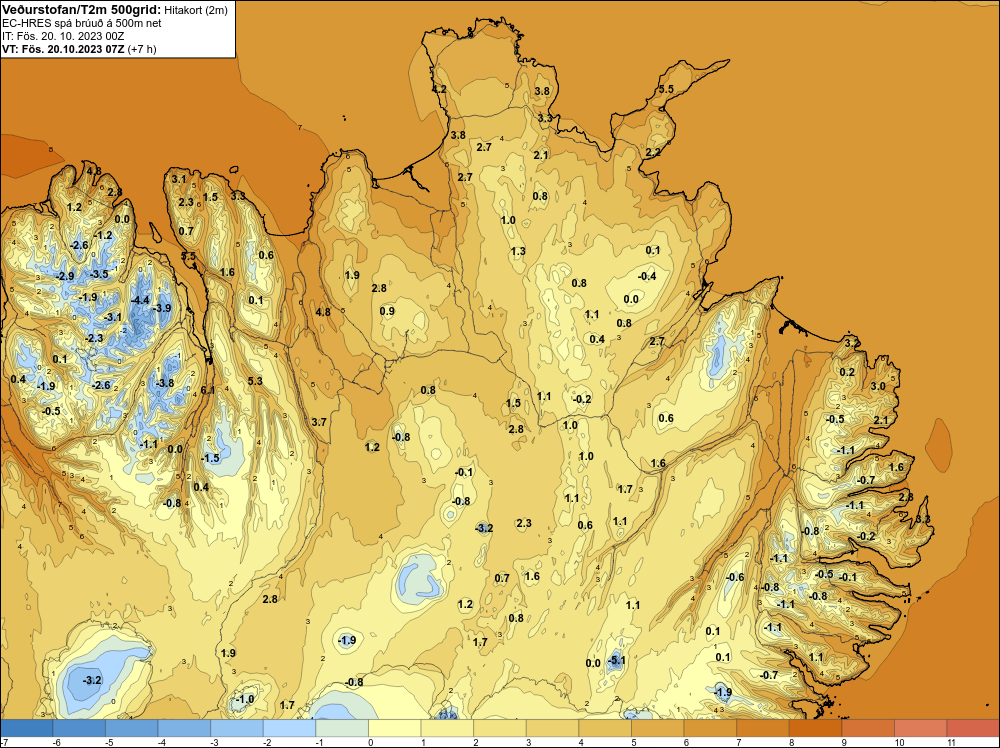Click the '2.2' temperature value
Image resolution: width=1000 pixels, height=748 pixels.
(x=653, y=152)
